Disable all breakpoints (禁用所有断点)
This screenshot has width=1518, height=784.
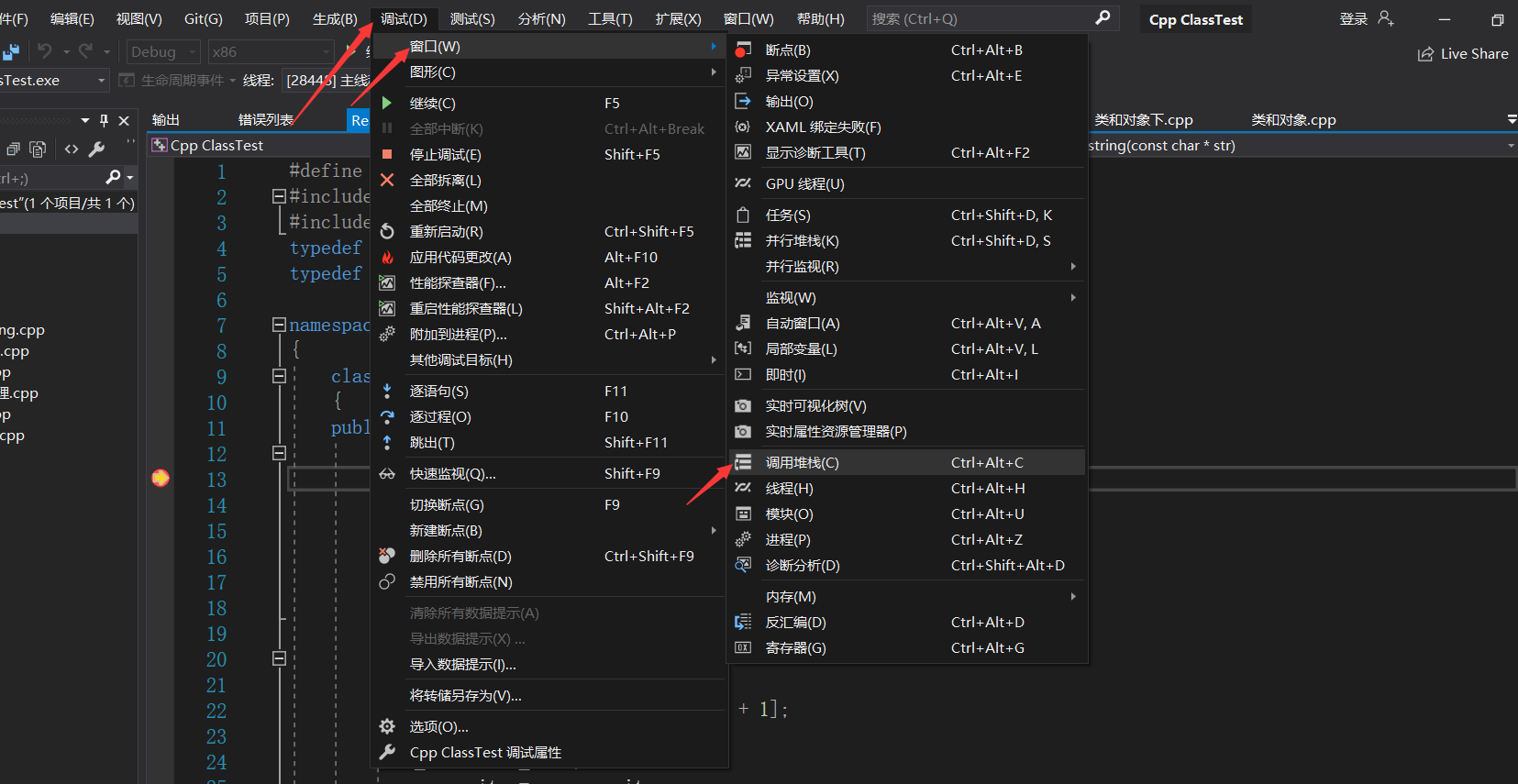click(x=549, y=582)
